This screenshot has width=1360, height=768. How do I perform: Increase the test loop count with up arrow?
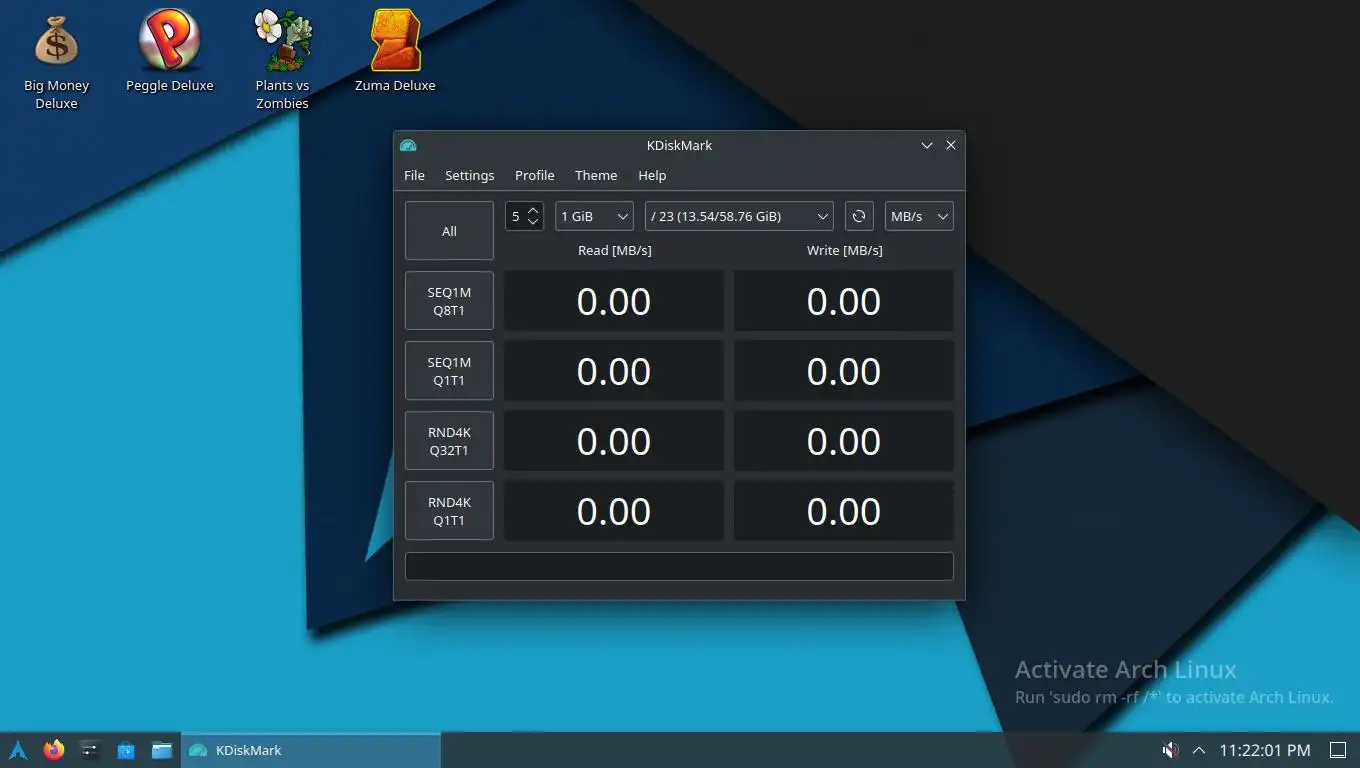[533, 210]
